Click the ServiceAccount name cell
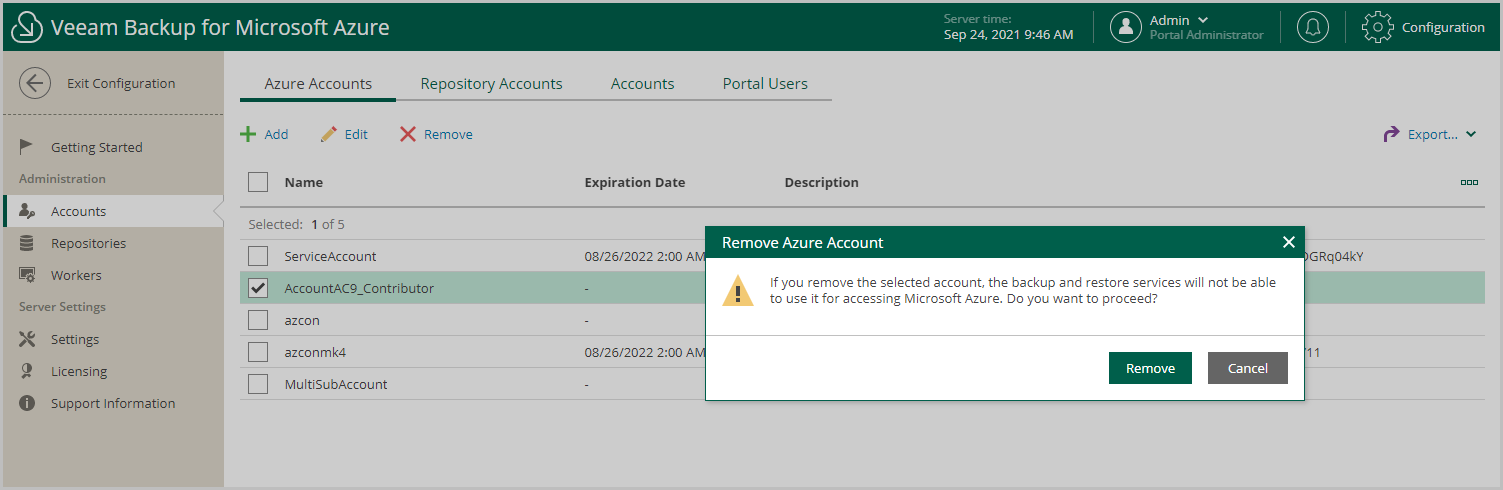 pyautogui.click(x=330, y=256)
